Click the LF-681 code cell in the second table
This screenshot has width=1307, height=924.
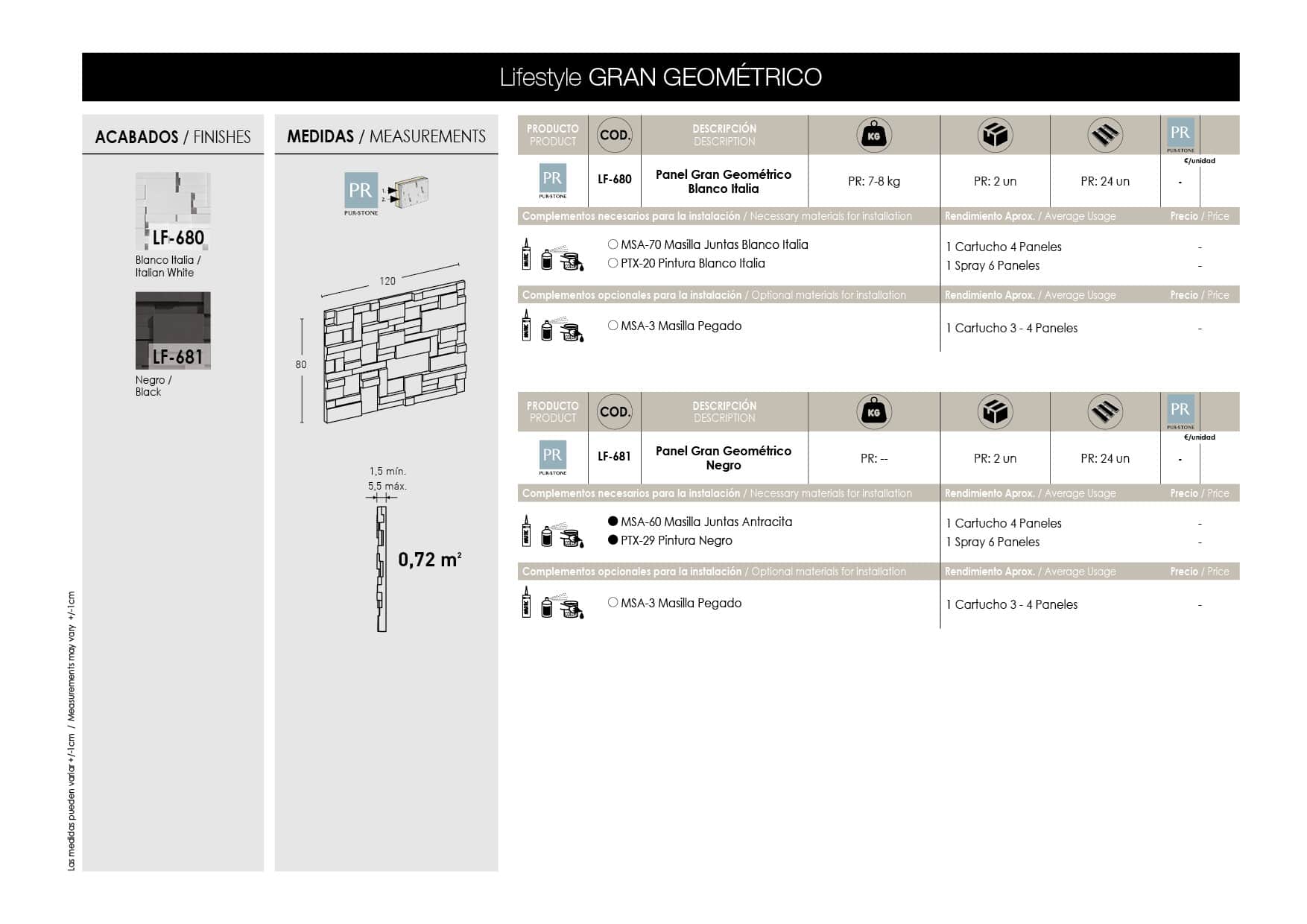615,456
